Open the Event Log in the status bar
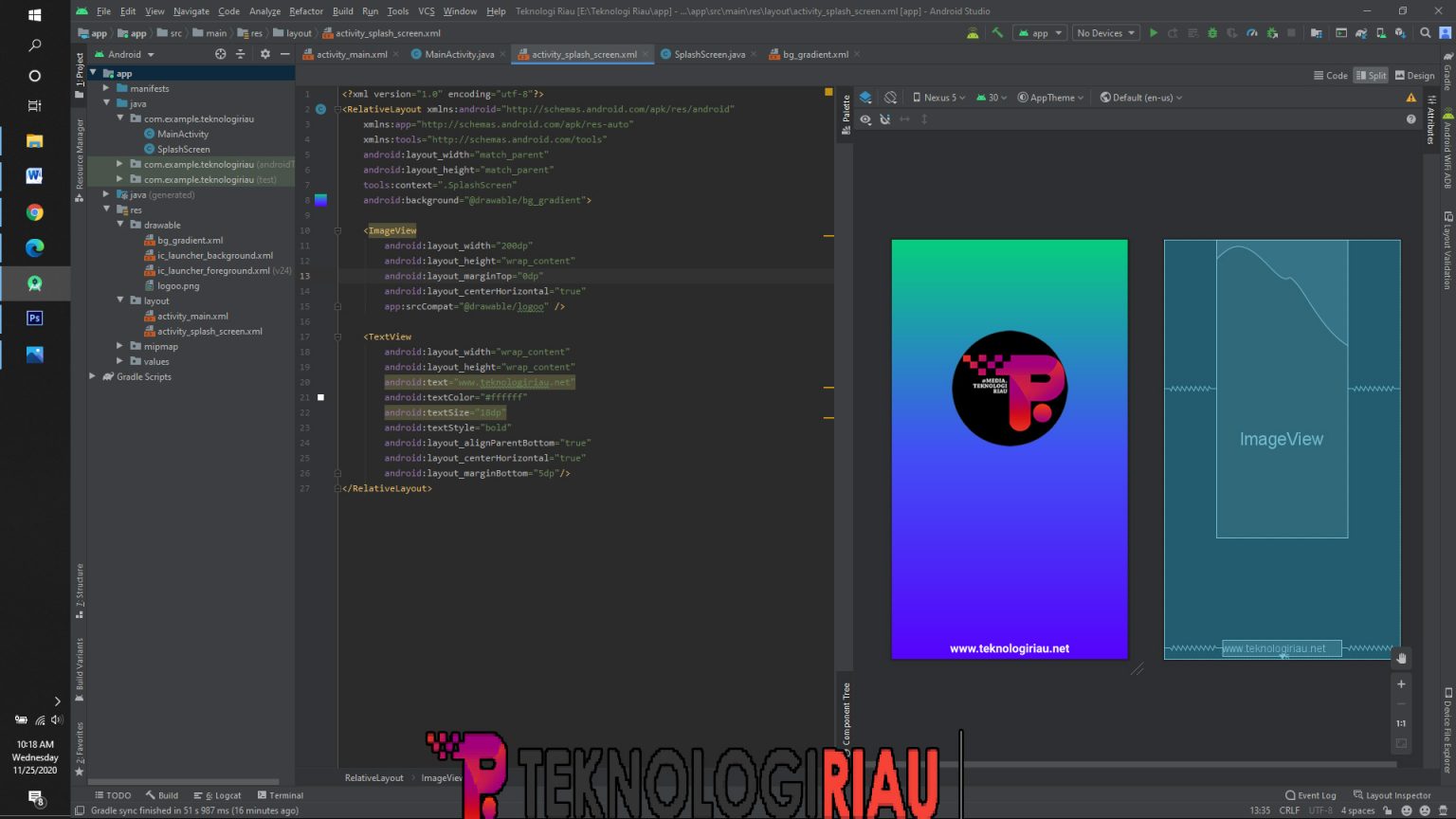1456x819 pixels. [x=1311, y=795]
